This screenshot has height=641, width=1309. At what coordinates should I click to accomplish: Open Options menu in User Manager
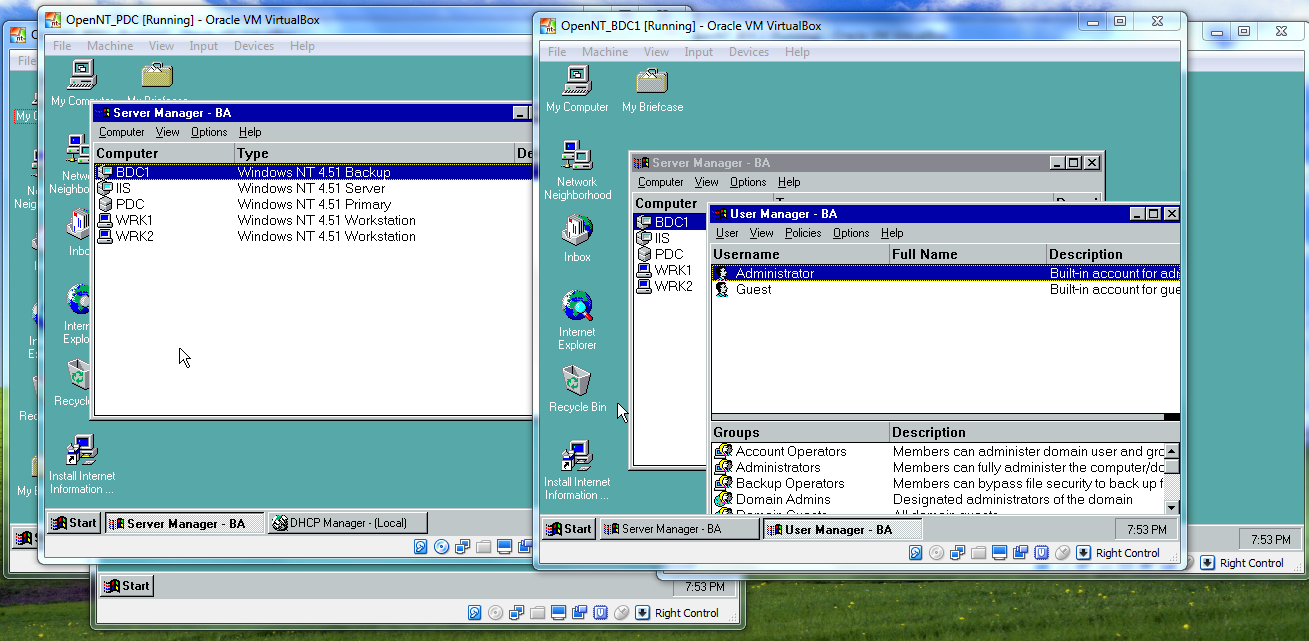pos(851,233)
